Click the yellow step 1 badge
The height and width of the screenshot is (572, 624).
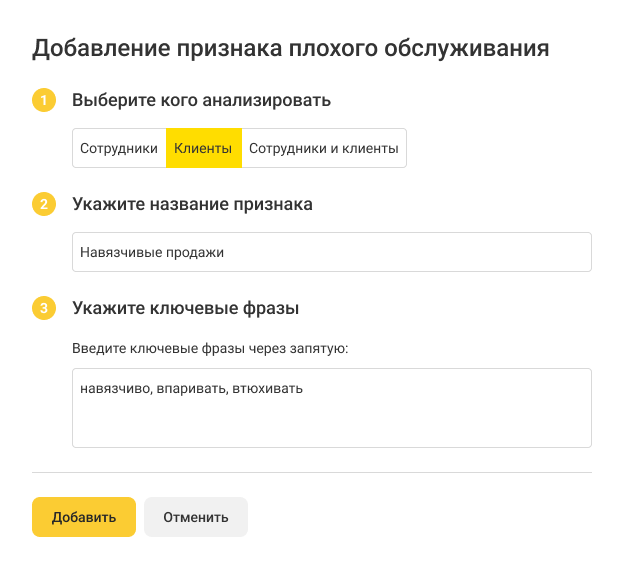click(44, 101)
